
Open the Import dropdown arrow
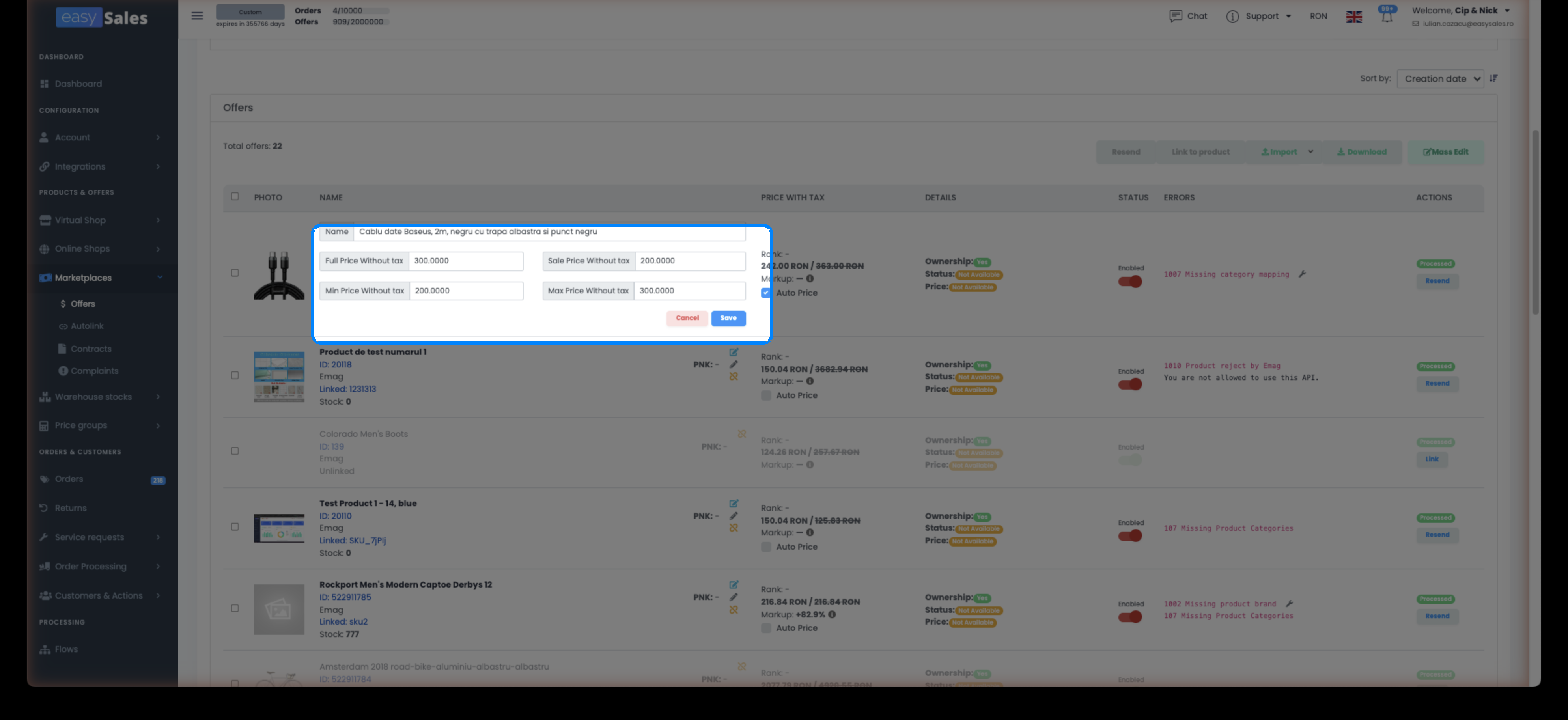pyautogui.click(x=1310, y=152)
